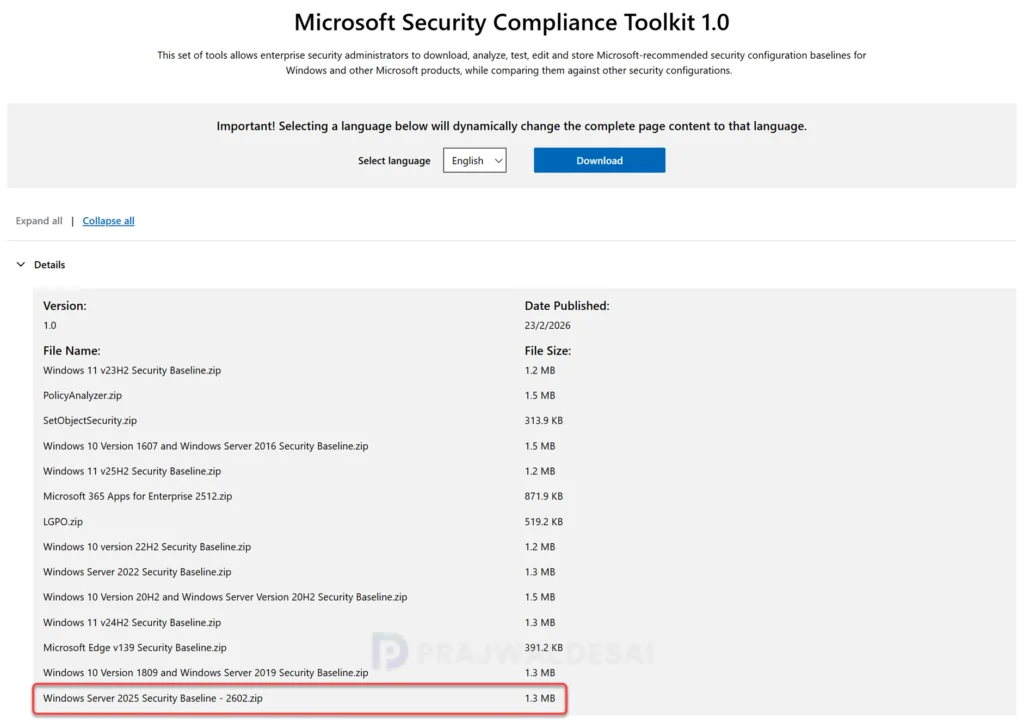This screenshot has width=1024, height=723.
Task: Click the 313.9 KB file size value
Action: 543,421
